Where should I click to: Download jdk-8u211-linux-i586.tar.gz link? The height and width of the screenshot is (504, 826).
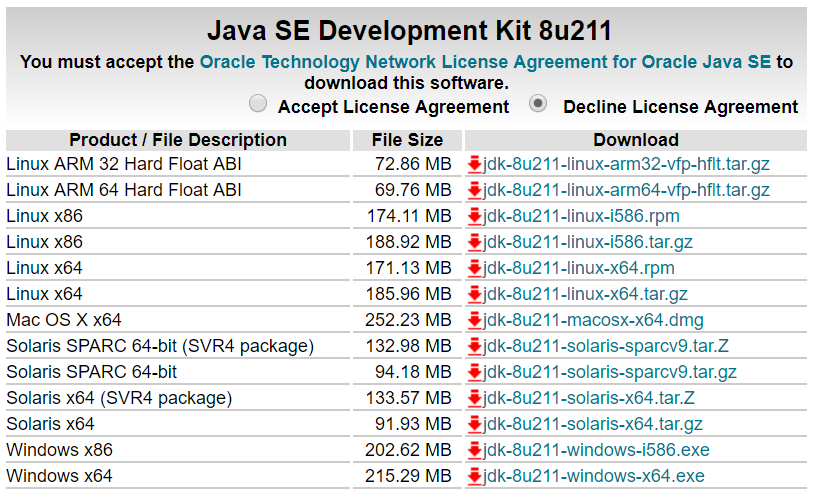coord(587,242)
